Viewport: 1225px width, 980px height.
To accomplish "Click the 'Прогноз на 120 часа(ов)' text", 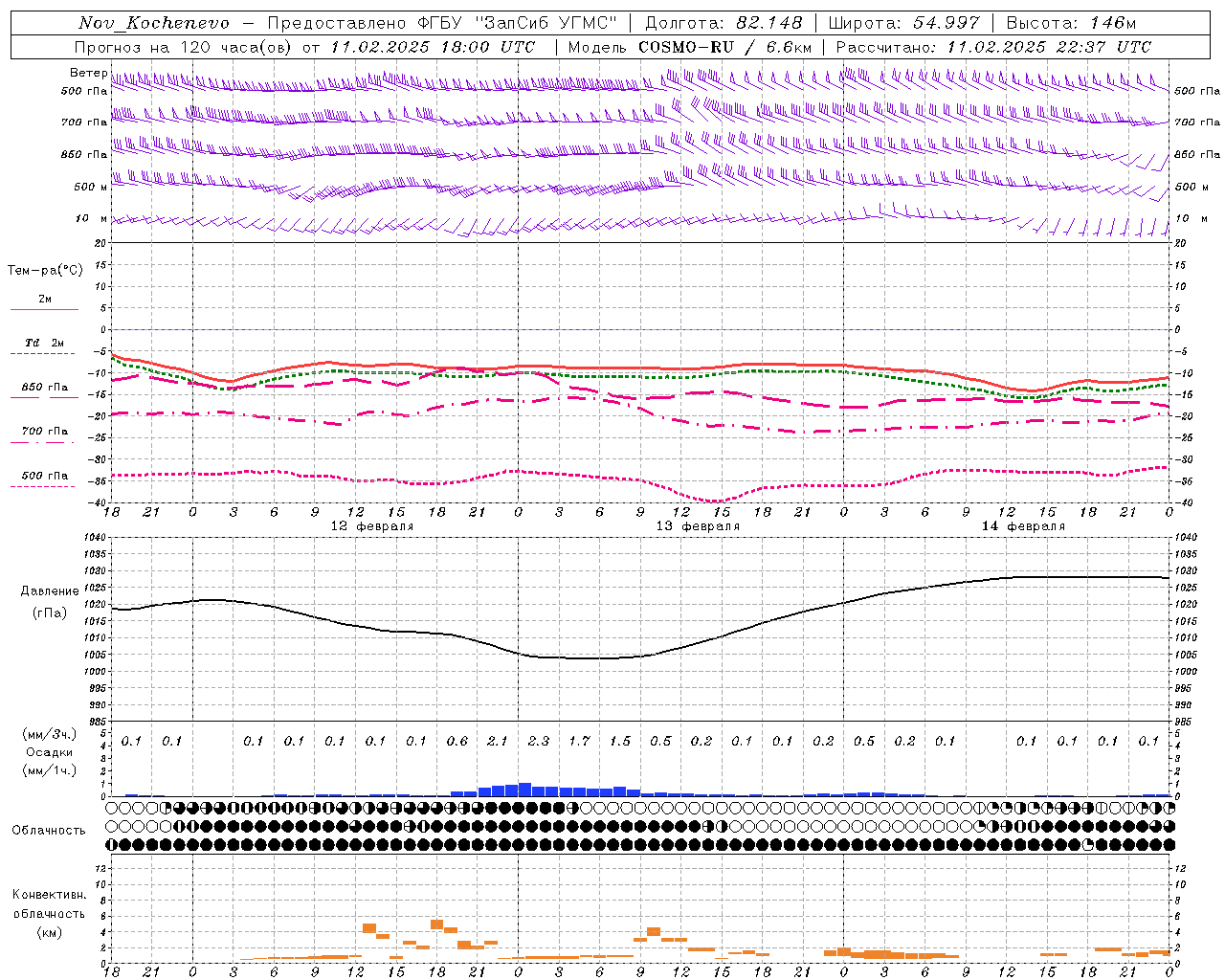I will [x=185, y=47].
